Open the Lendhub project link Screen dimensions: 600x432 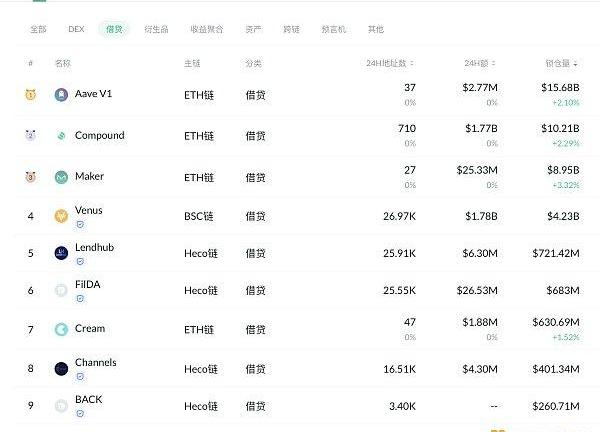pos(95,246)
